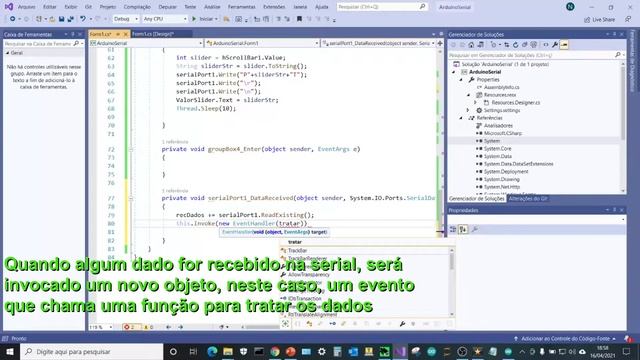Click Live Share button

[x=599, y=19]
